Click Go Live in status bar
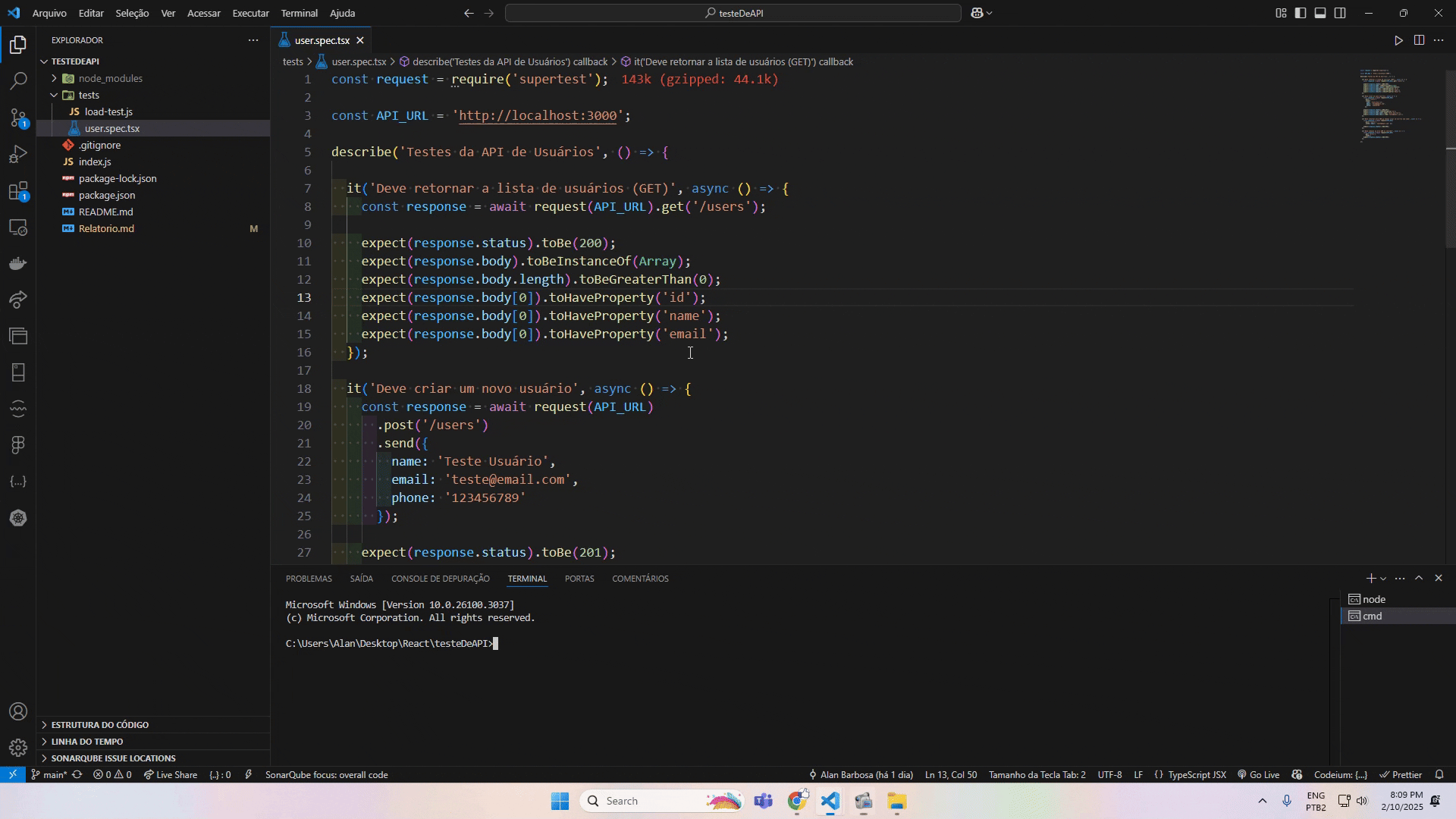Screen dimensions: 1456x819 [1258, 775]
